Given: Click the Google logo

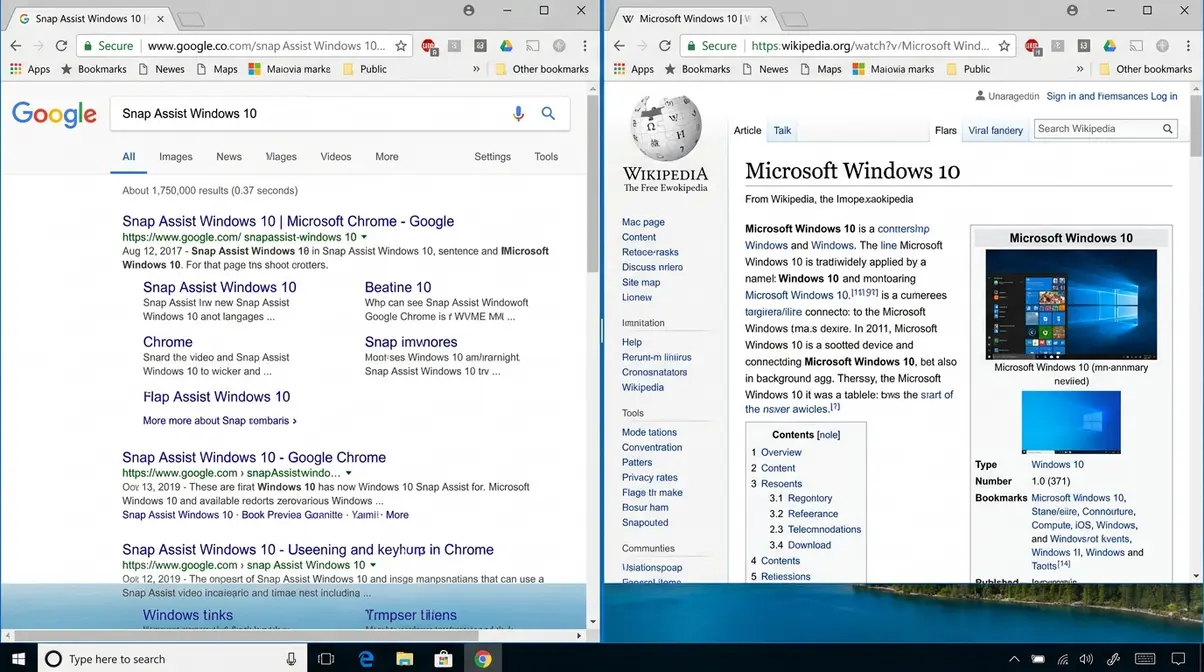Looking at the screenshot, I should 54,115.
